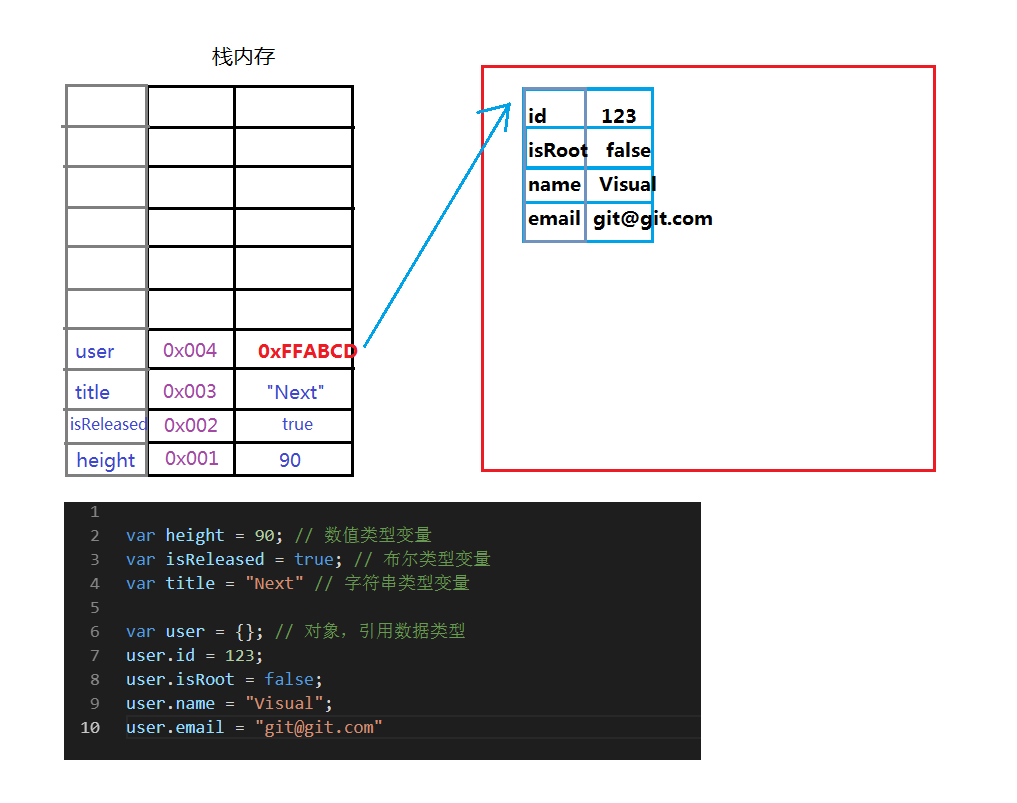Click the name row showing Visual
Image resolution: width=1017 pixels, height=803 pixels.
588,184
